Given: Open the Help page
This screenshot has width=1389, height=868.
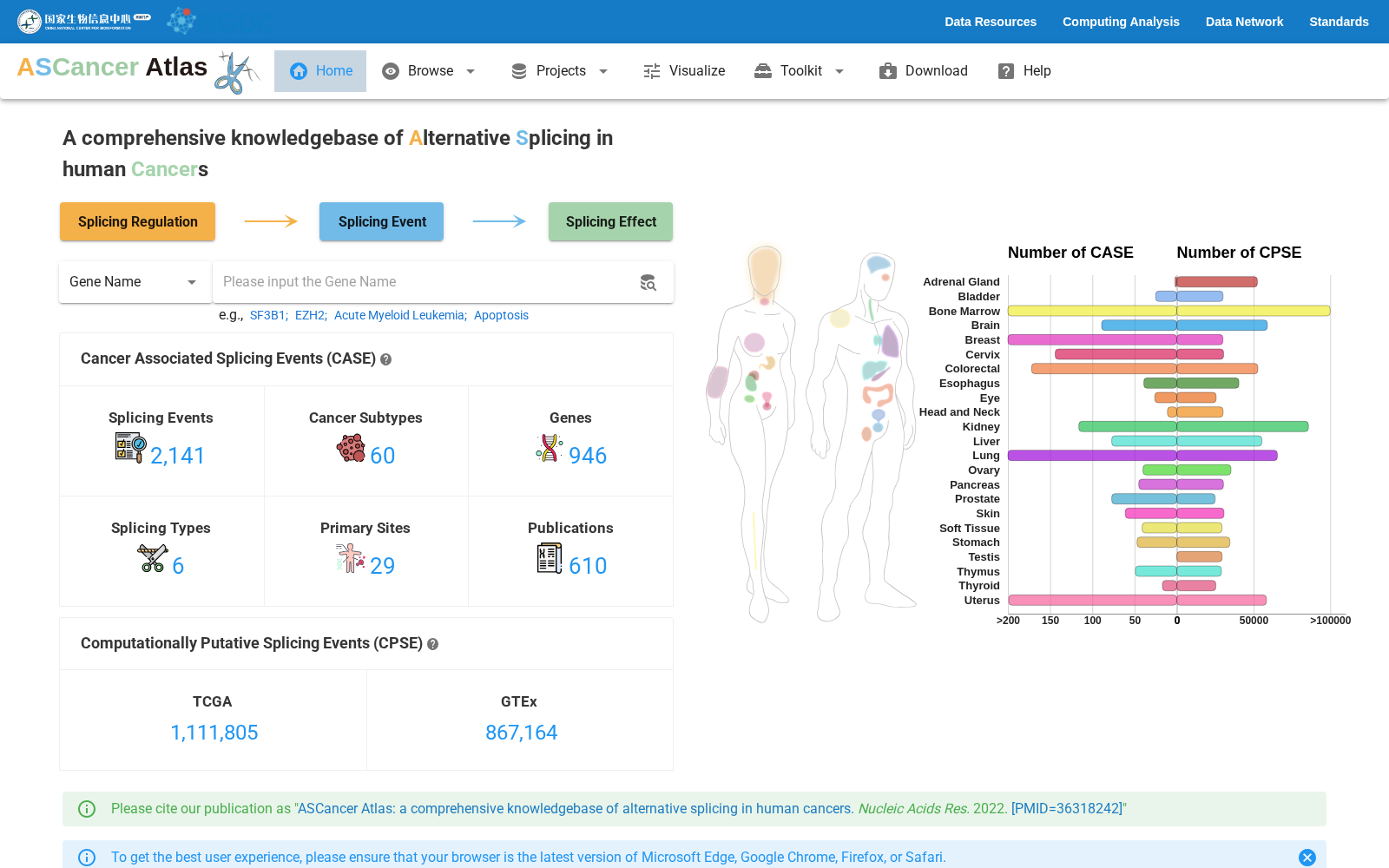Looking at the screenshot, I should click(x=1024, y=71).
